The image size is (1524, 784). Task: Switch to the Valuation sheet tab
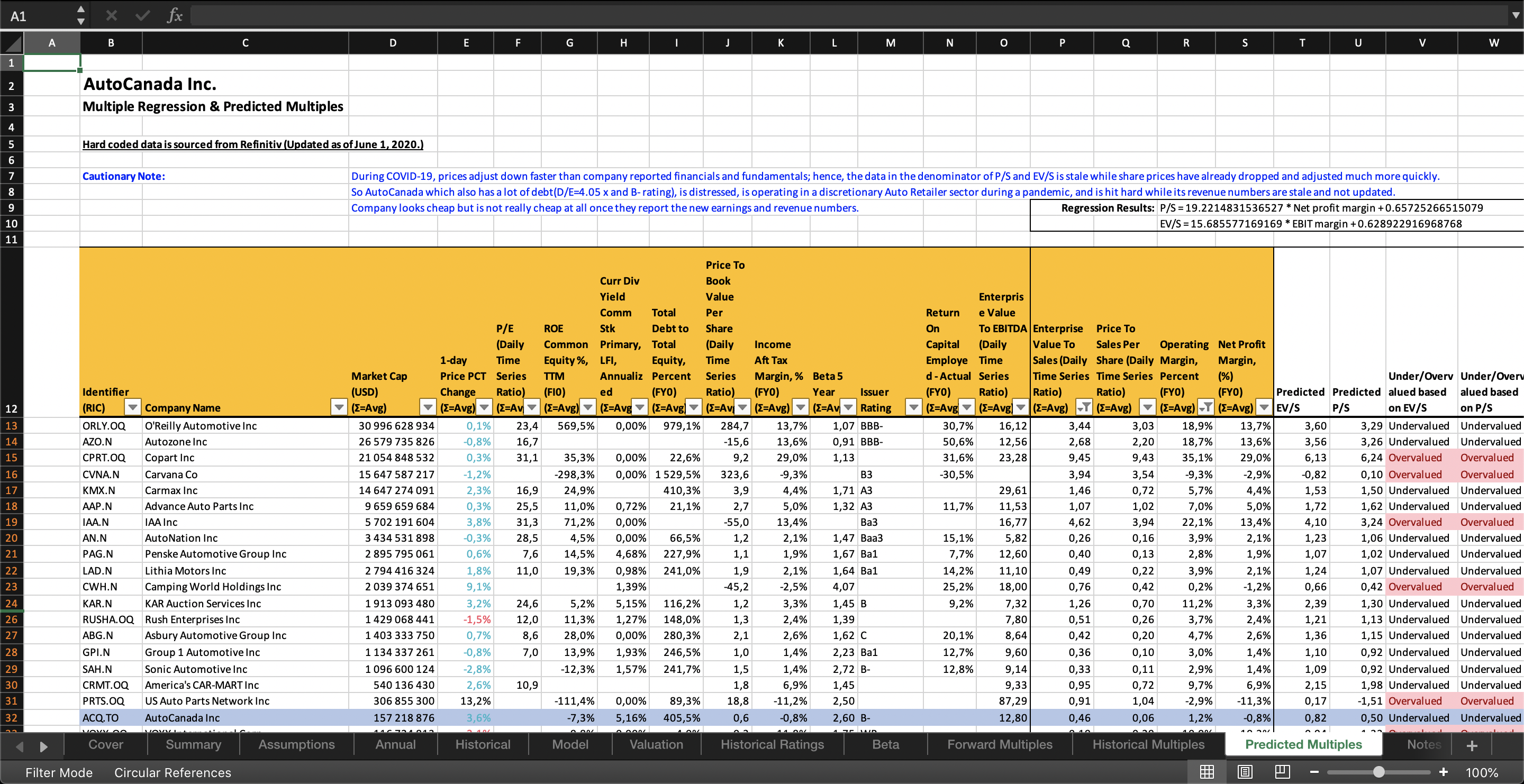656,744
